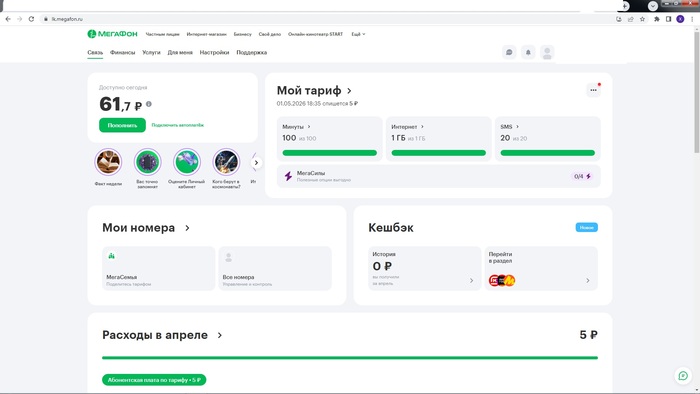Open the chat messages icon in header
Screen dimensions: 700x394
509,52
